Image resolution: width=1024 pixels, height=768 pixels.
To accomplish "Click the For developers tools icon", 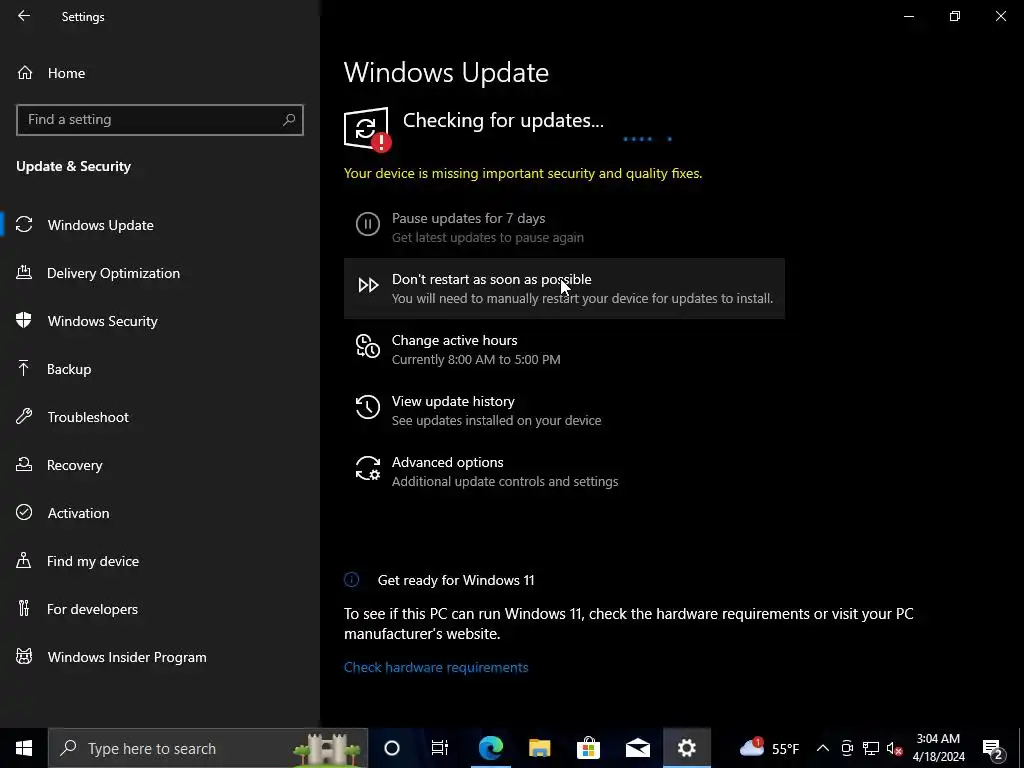I will tap(24, 608).
